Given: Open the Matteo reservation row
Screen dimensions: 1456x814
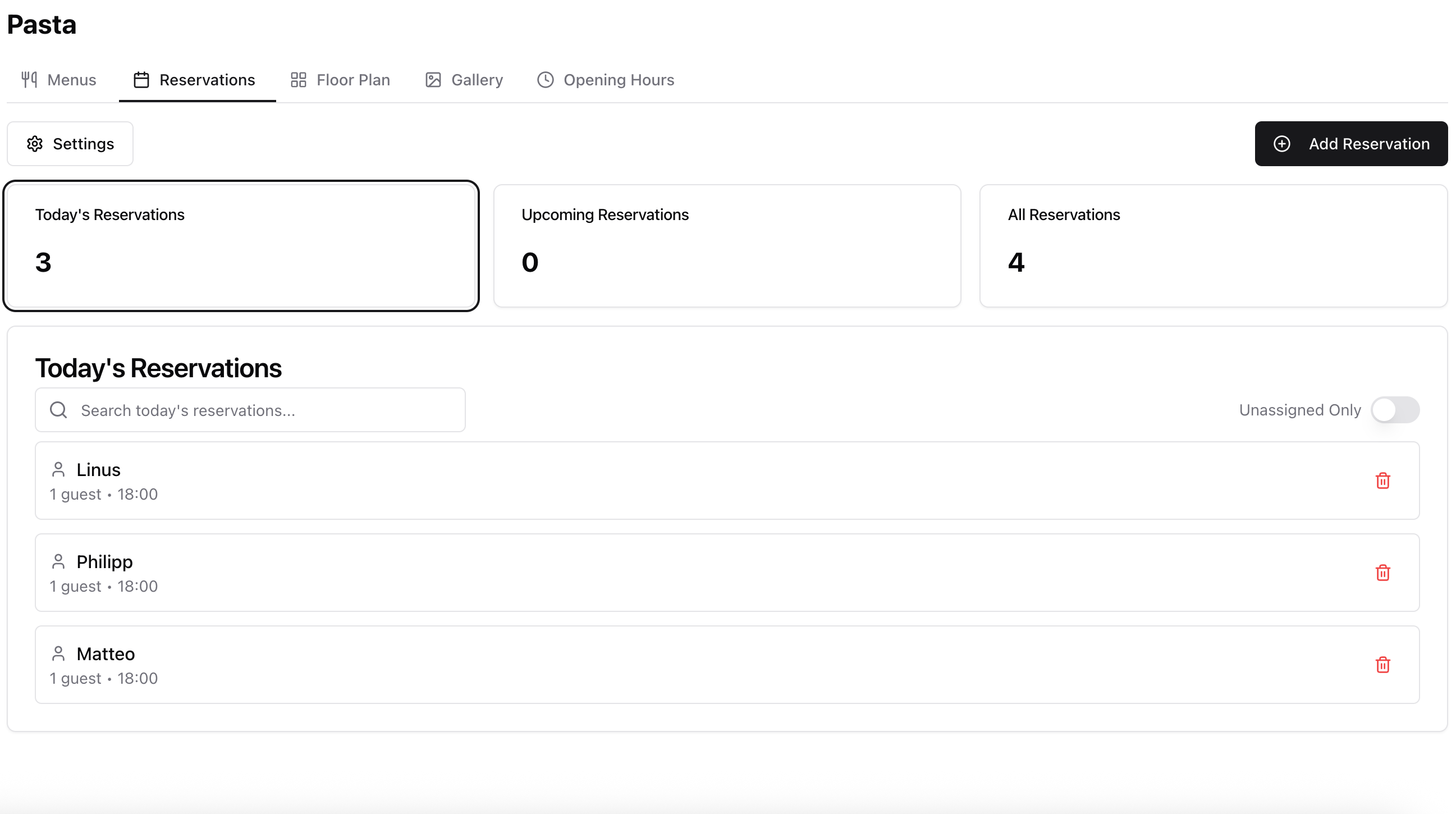Looking at the screenshot, I should (727, 665).
